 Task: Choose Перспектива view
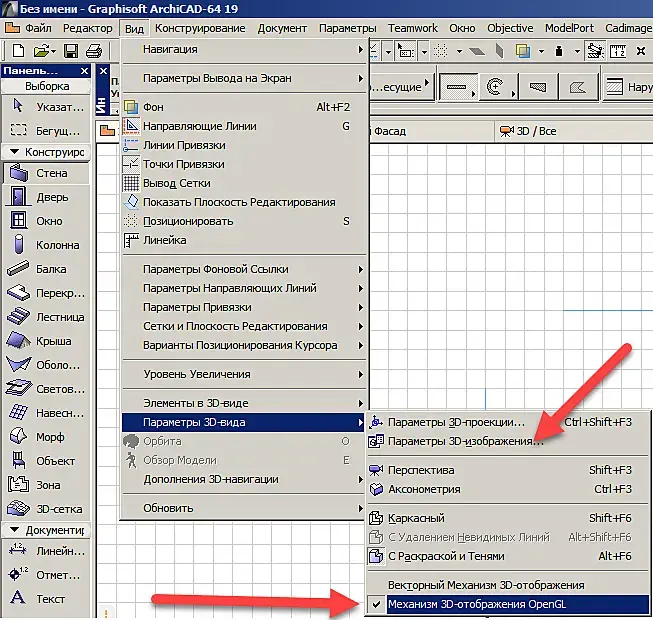tap(508, 470)
